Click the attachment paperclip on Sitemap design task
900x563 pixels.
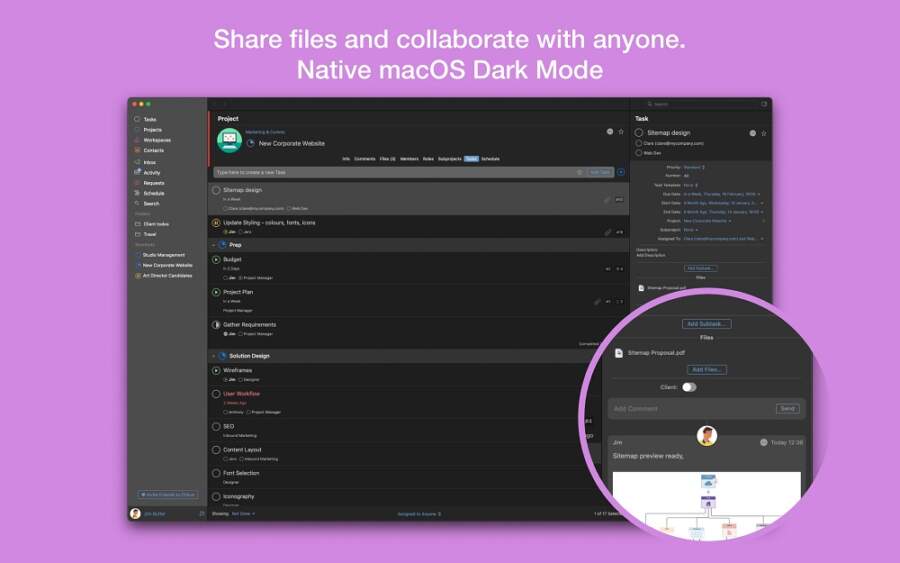pyautogui.click(x=607, y=200)
